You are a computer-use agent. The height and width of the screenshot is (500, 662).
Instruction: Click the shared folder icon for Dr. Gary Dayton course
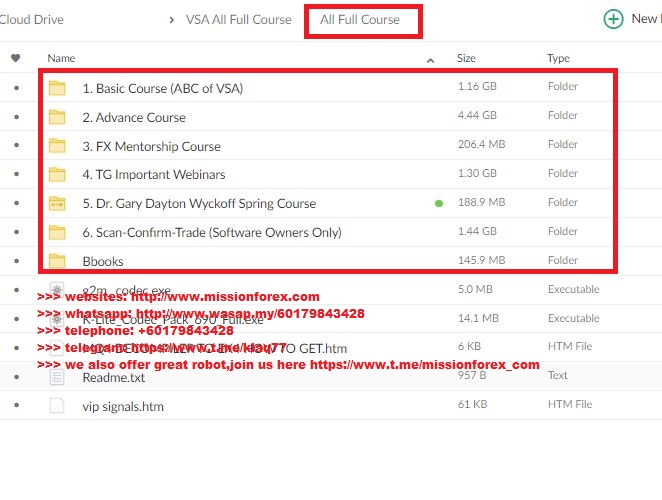pos(57,204)
